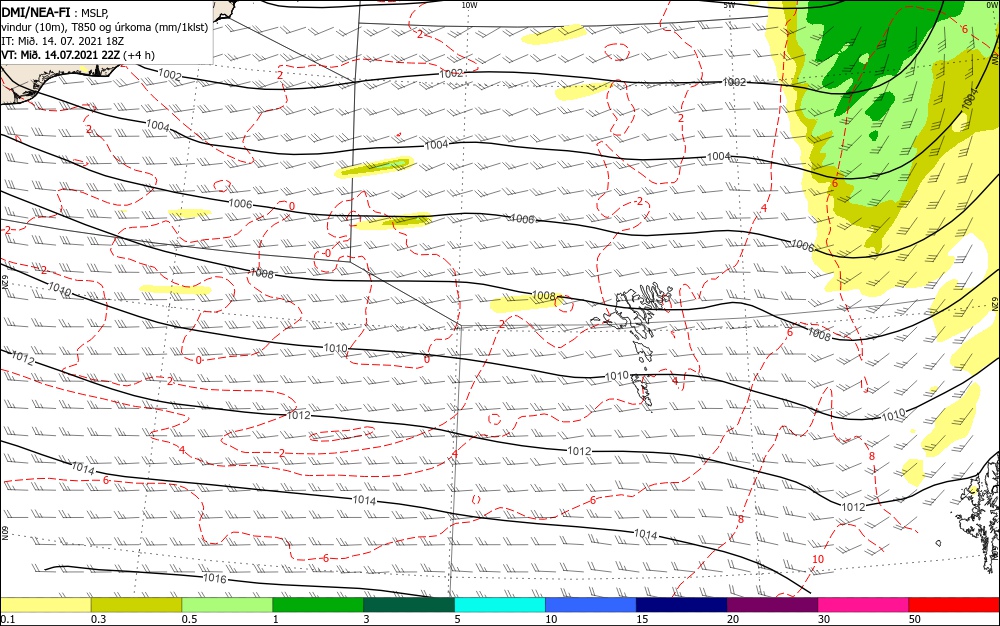
Task: Click the pink 30–50 legend swatch
Action: coord(864,605)
